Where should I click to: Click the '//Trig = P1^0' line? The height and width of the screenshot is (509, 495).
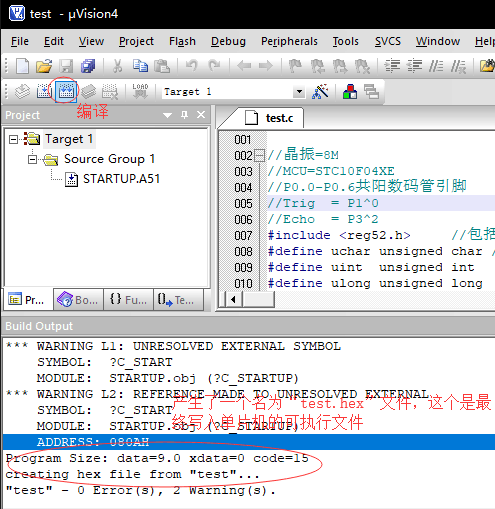click(x=323, y=203)
